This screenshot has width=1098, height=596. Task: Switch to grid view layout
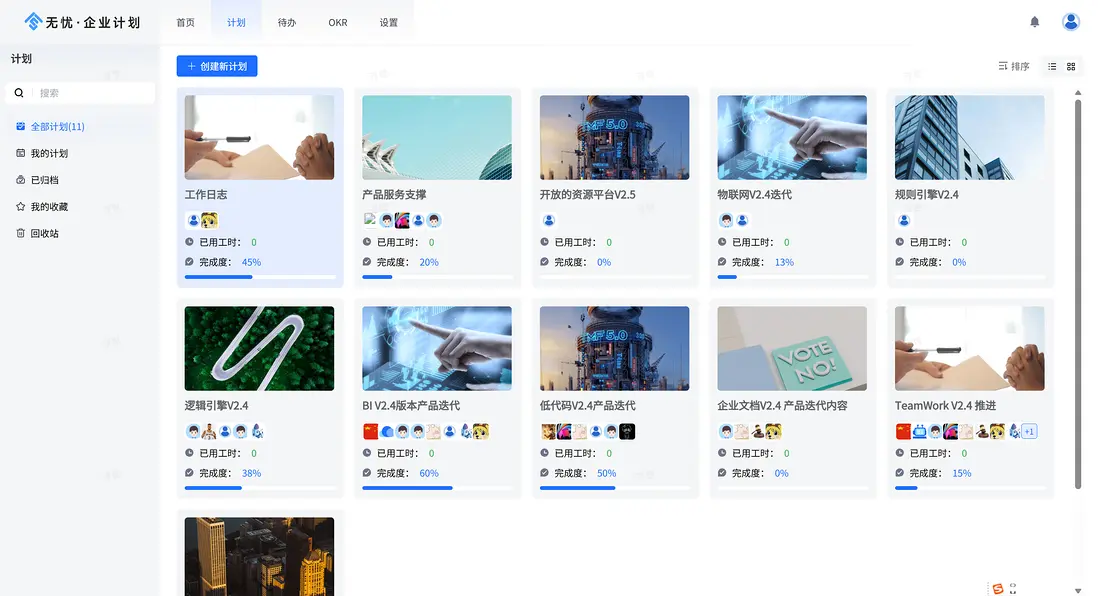pyautogui.click(x=1073, y=66)
